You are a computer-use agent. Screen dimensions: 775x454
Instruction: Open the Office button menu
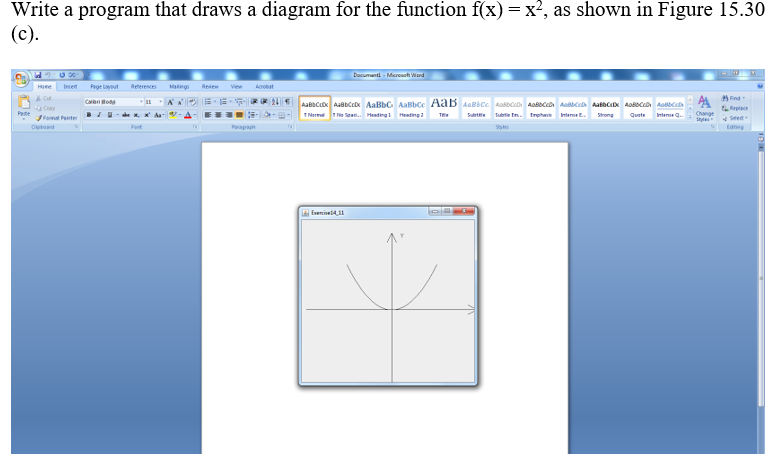[21, 79]
